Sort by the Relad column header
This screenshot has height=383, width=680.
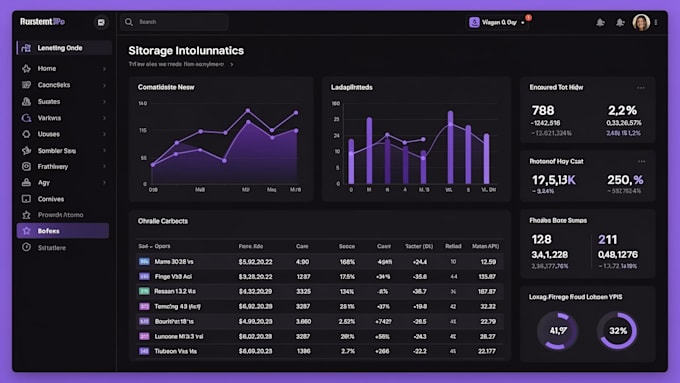coord(453,246)
